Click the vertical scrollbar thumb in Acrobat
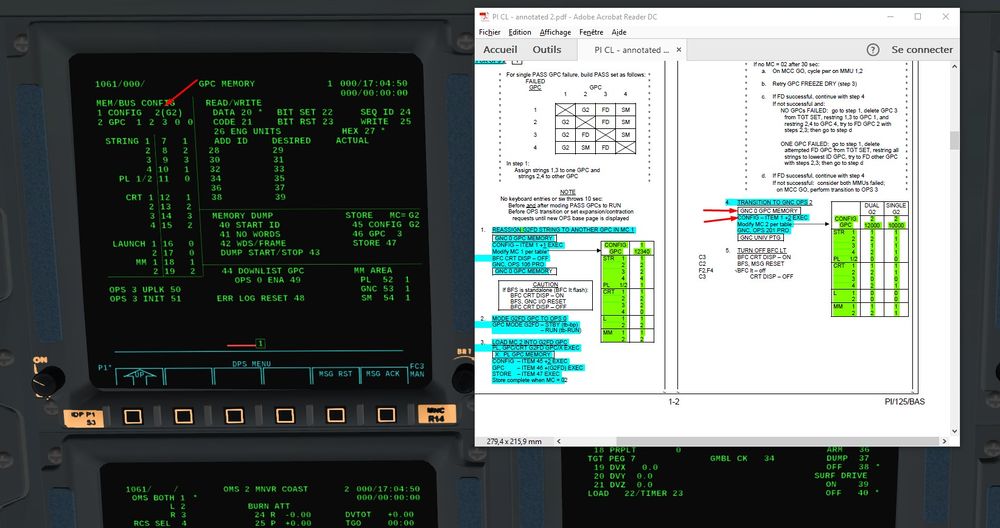The width and height of the screenshot is (1000, 528). point(954,141)
